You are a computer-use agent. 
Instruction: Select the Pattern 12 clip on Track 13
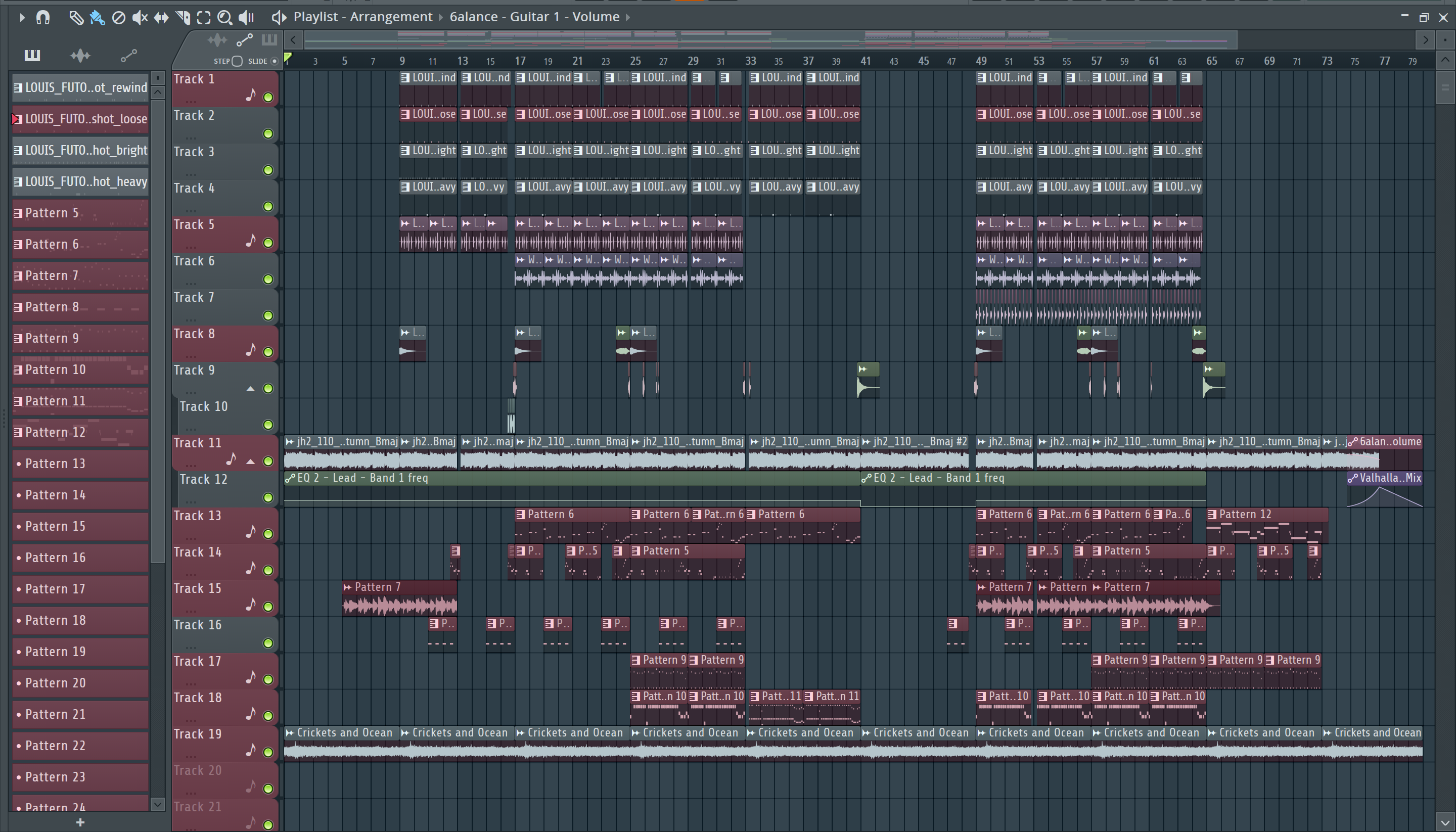(x=1267, y=526)
